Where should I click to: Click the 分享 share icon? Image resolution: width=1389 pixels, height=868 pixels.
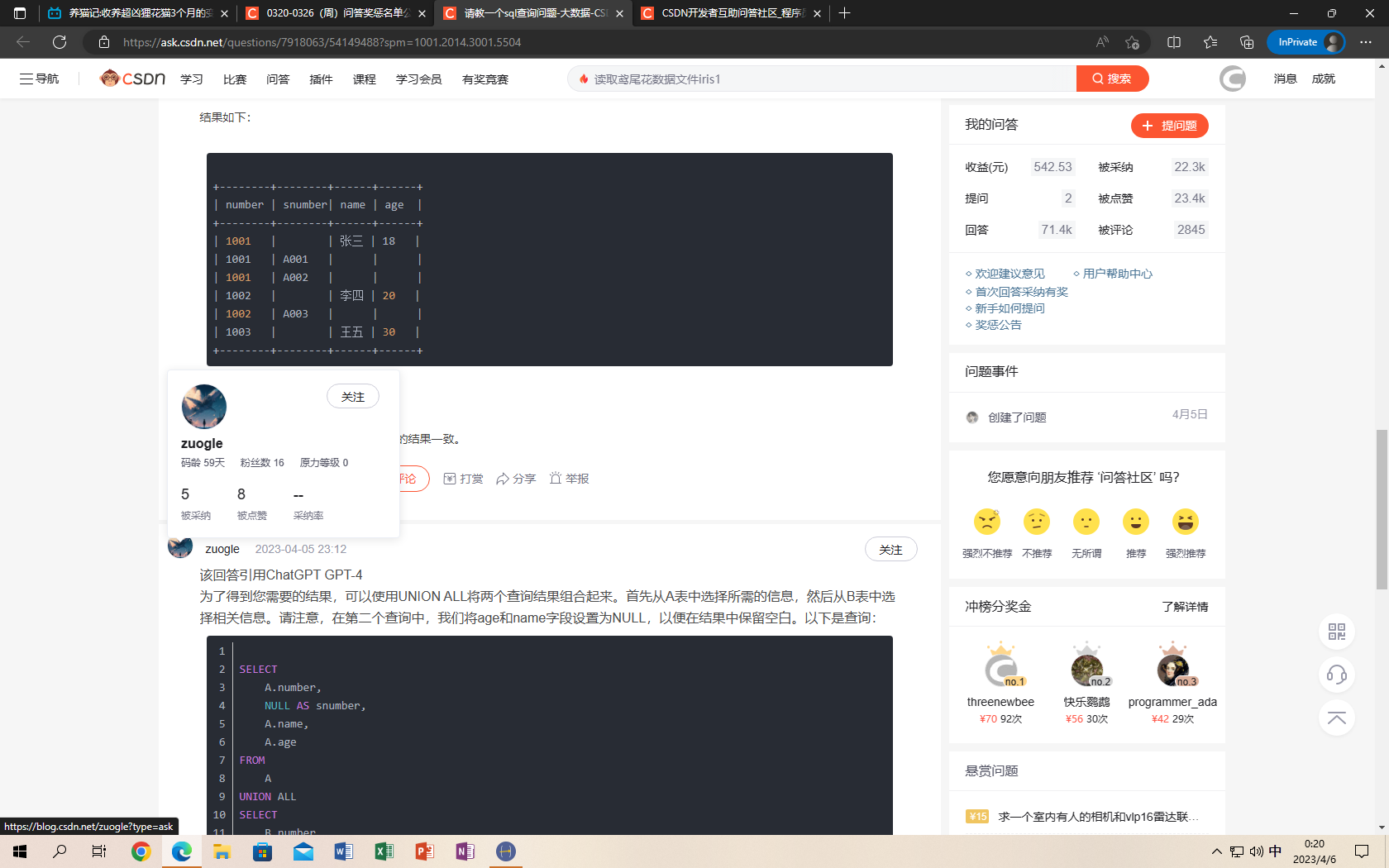516,479
